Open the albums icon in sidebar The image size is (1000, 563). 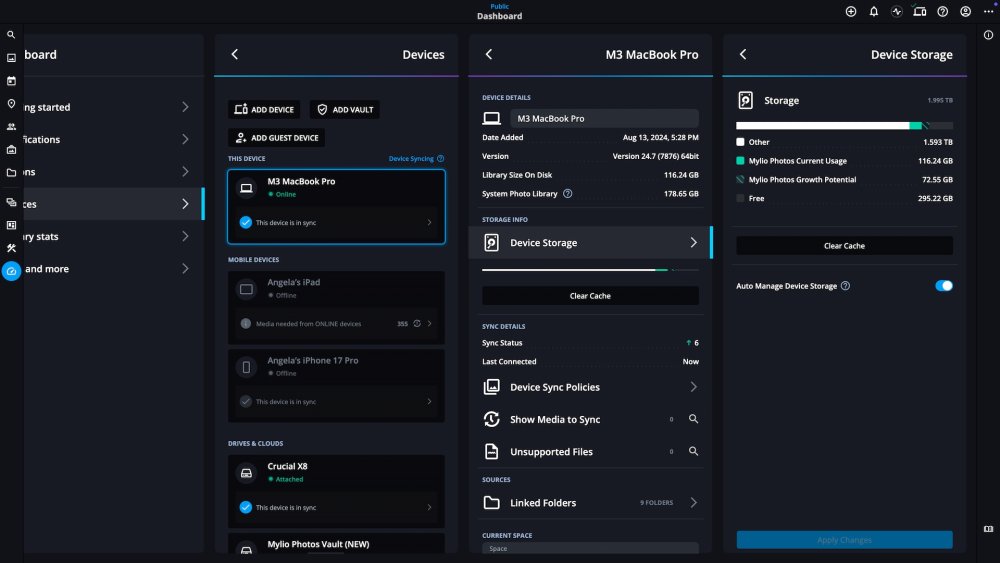[x=11, y=150]
